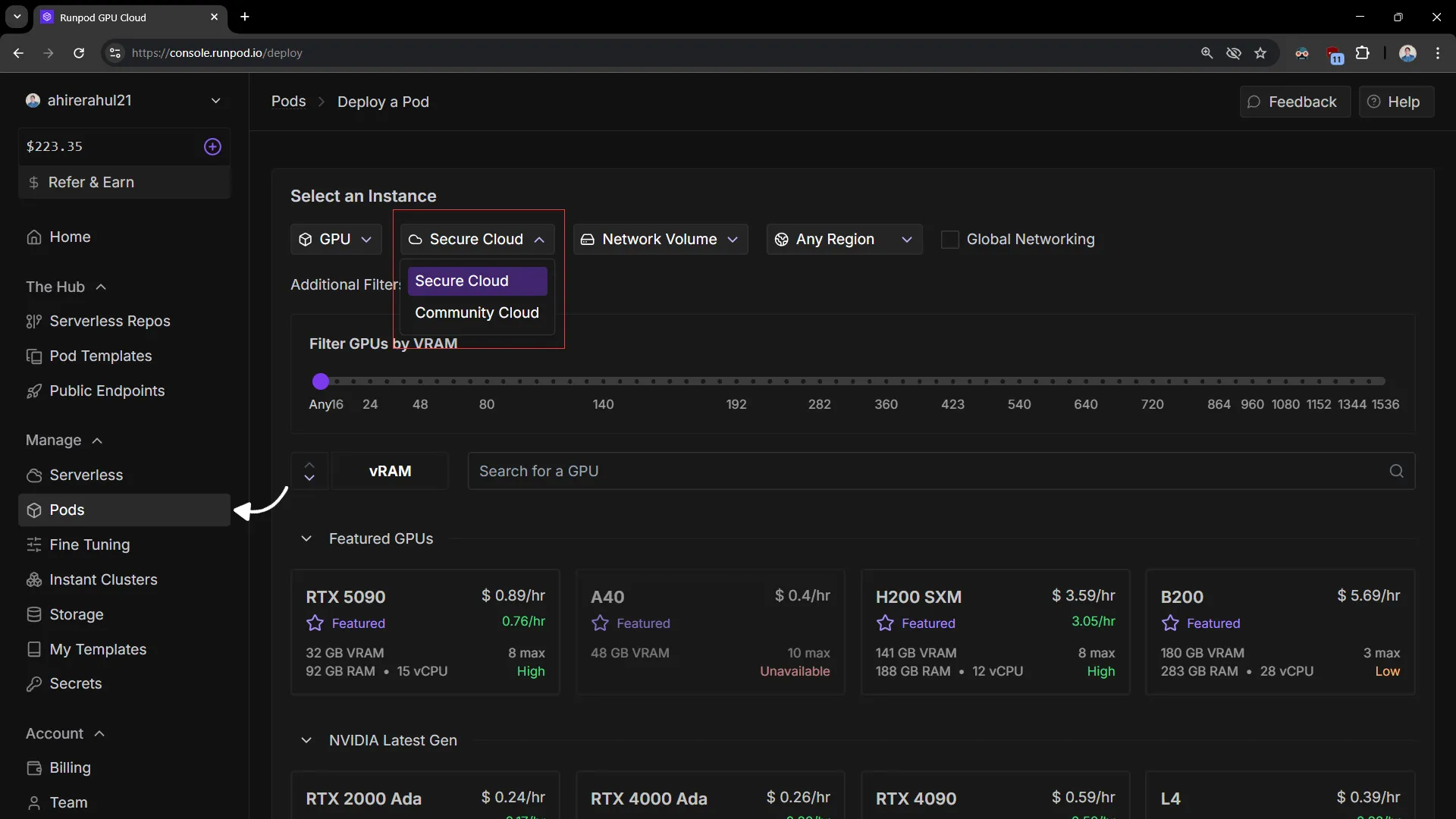Click the Feedback button

[1294, 101]
